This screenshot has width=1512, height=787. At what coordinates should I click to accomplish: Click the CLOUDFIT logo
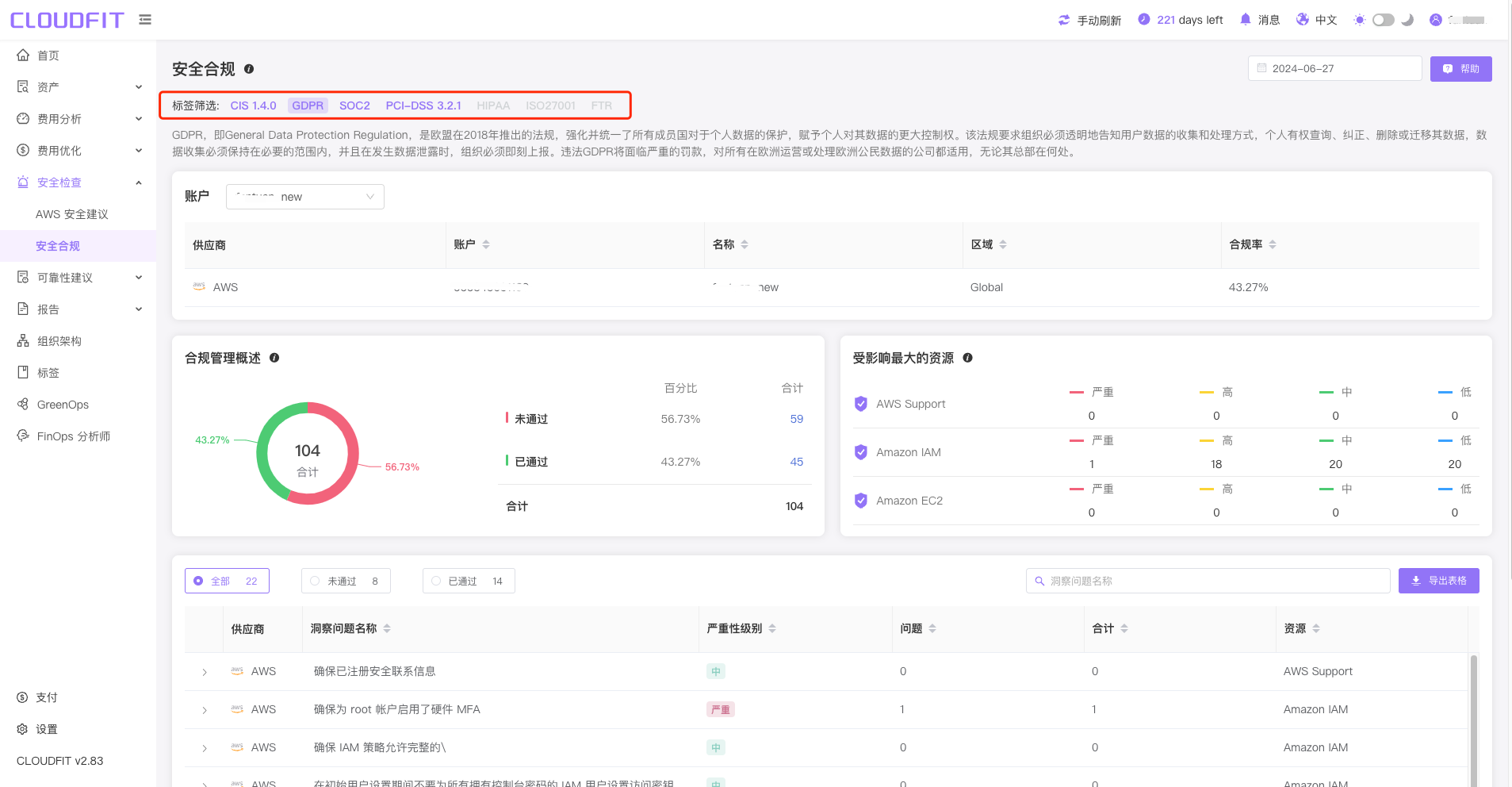coord(67,20)
